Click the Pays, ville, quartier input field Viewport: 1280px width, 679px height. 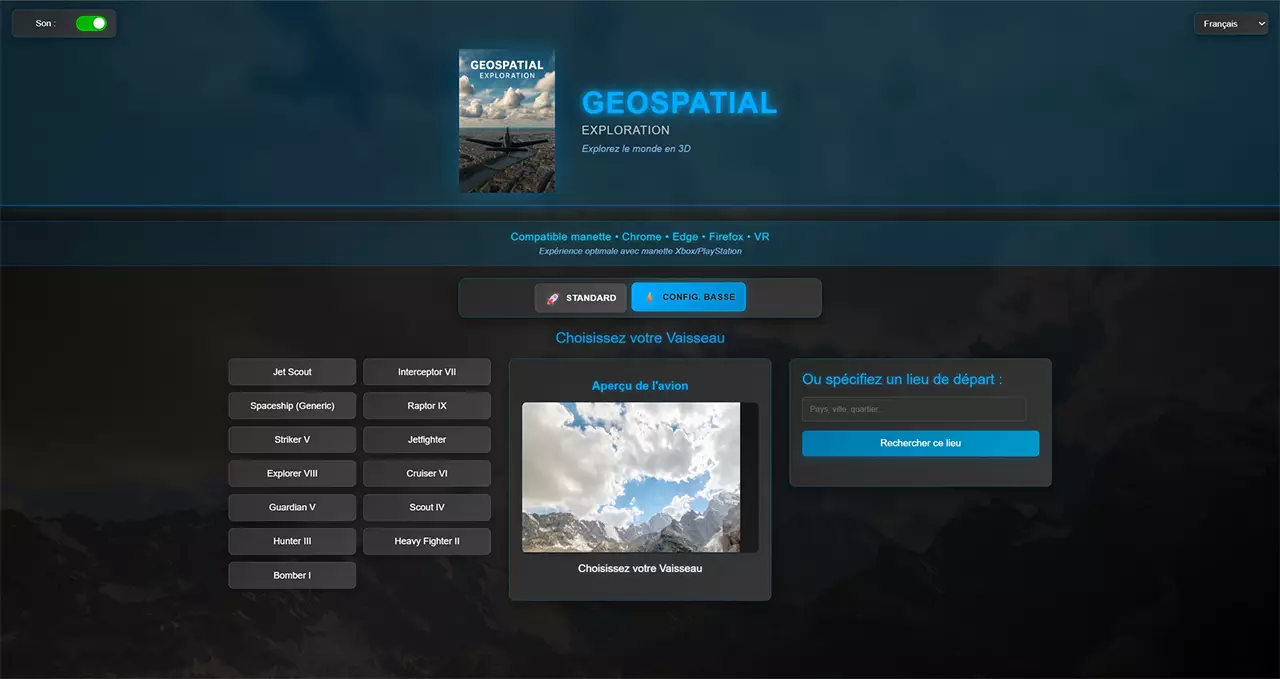click(x=913, y=408)
